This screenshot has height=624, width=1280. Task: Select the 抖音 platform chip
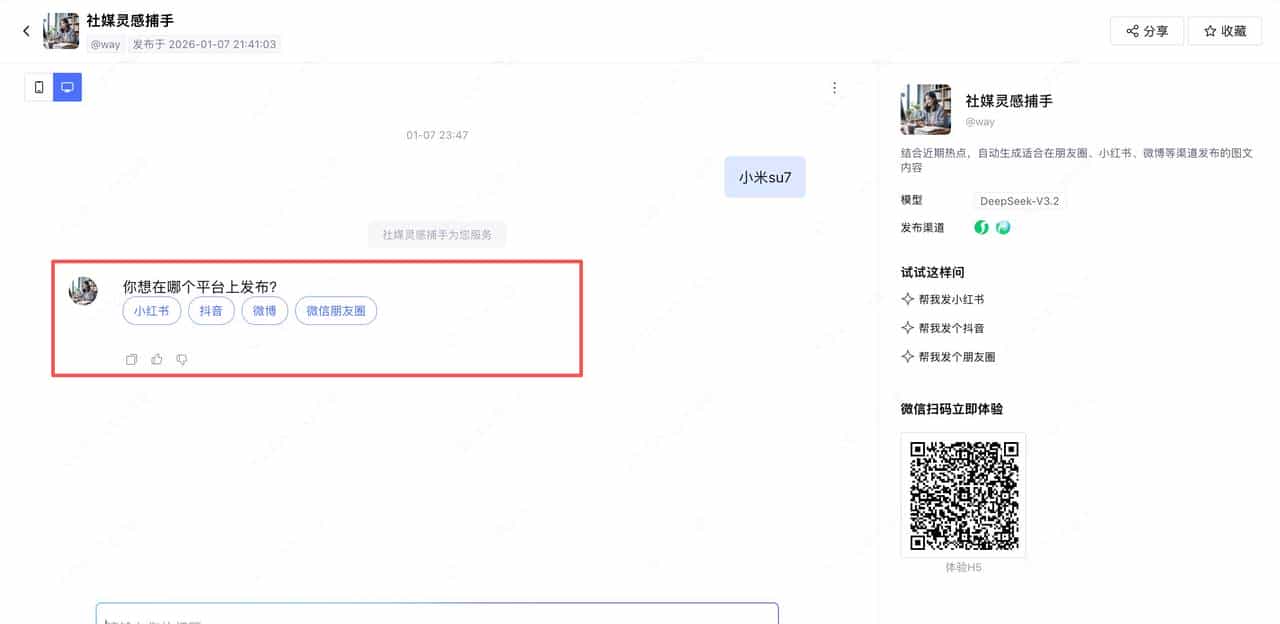coord(211,311)
